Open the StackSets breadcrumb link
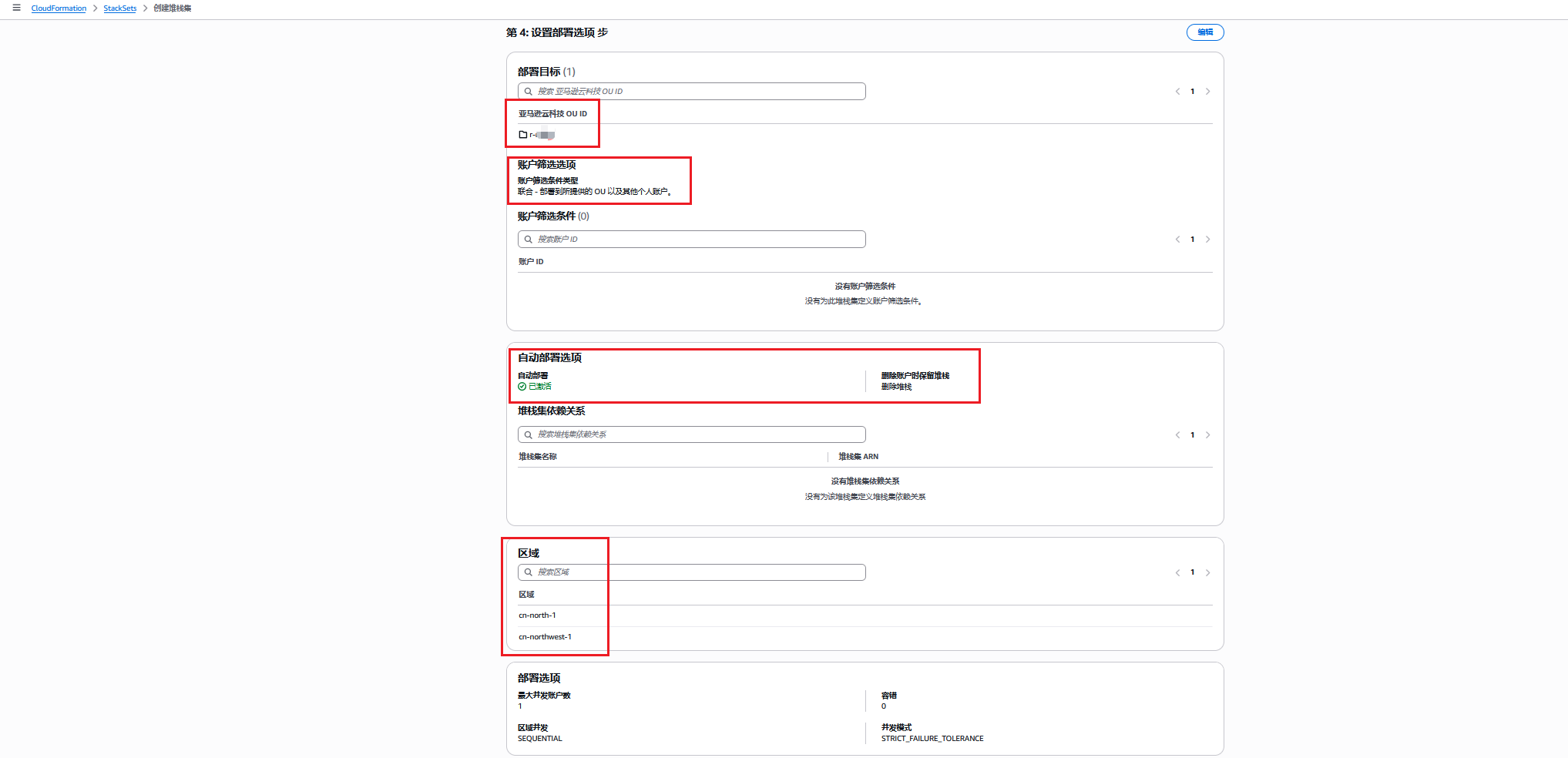The width and height of the screenshot is (1568, 758). (119, 8)
